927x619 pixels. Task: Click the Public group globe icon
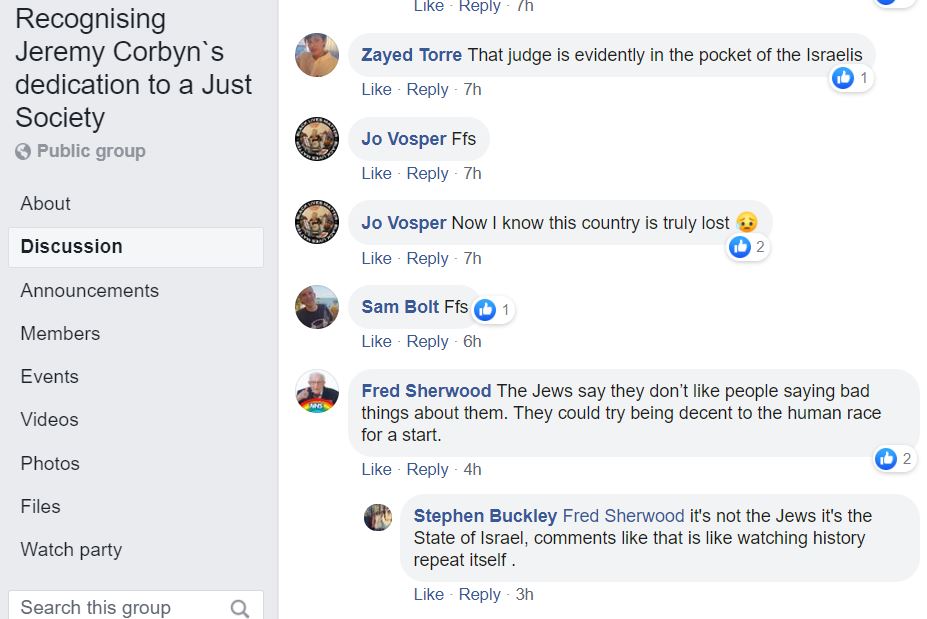point(23,152)
